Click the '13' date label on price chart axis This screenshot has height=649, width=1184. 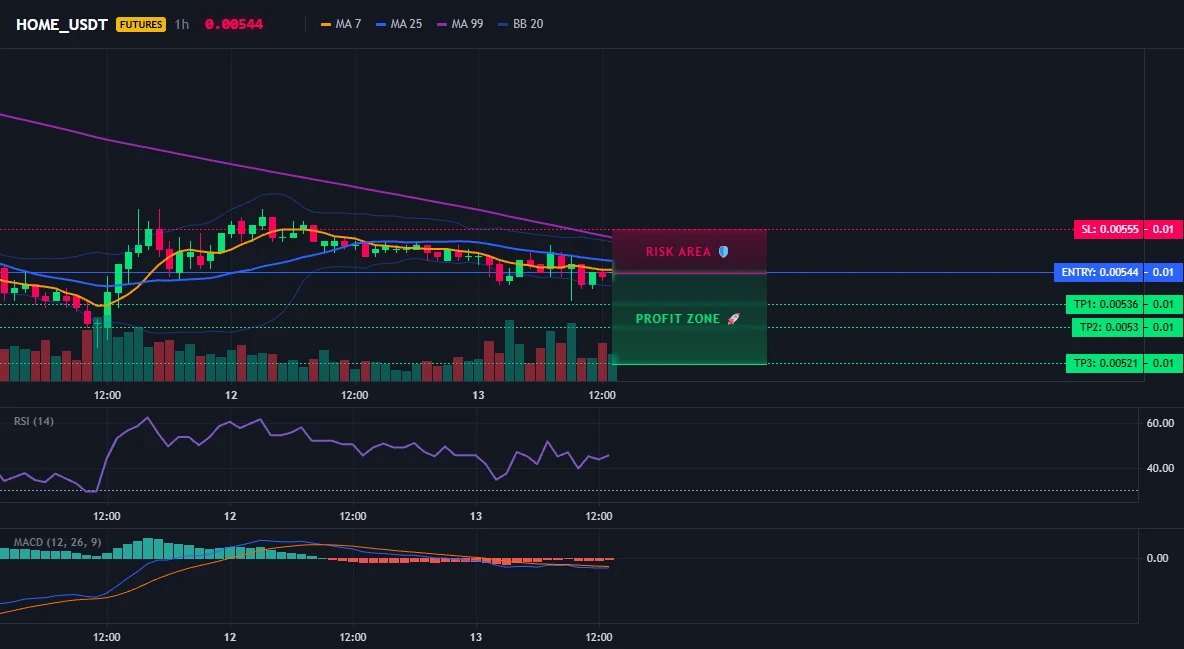click(x=477, y=395)
